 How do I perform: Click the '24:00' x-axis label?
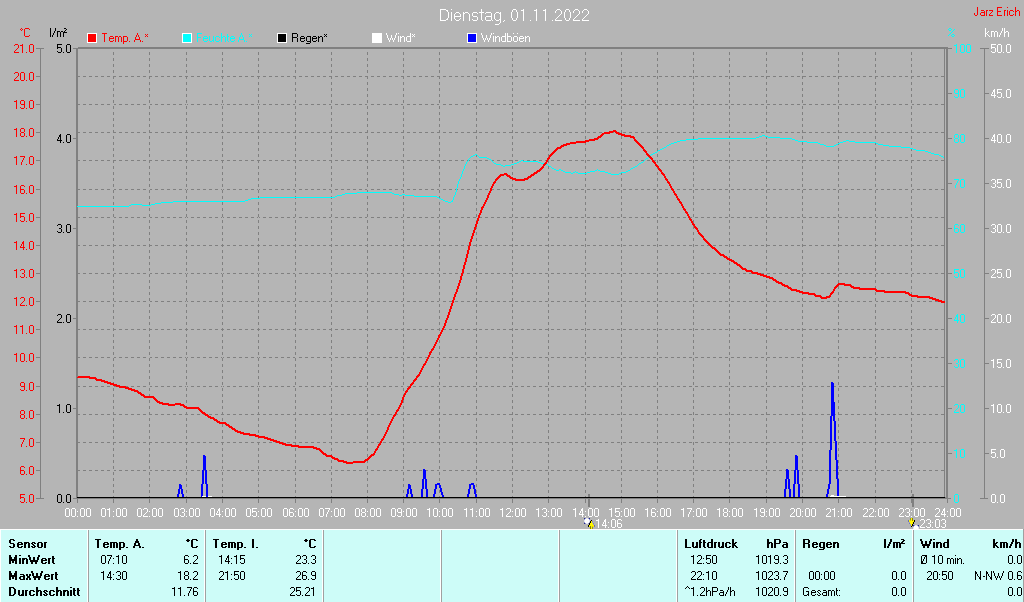[947, 513]
